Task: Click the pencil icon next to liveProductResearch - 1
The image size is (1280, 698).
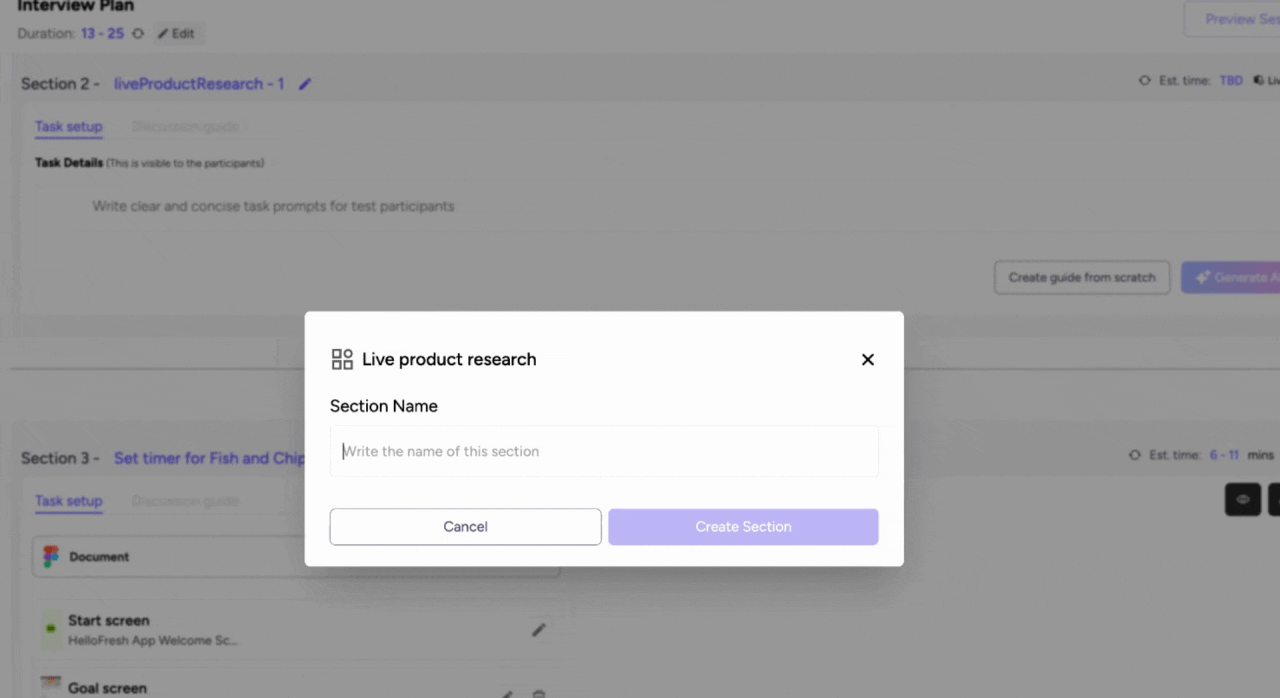Action: (x=305, y=84)
